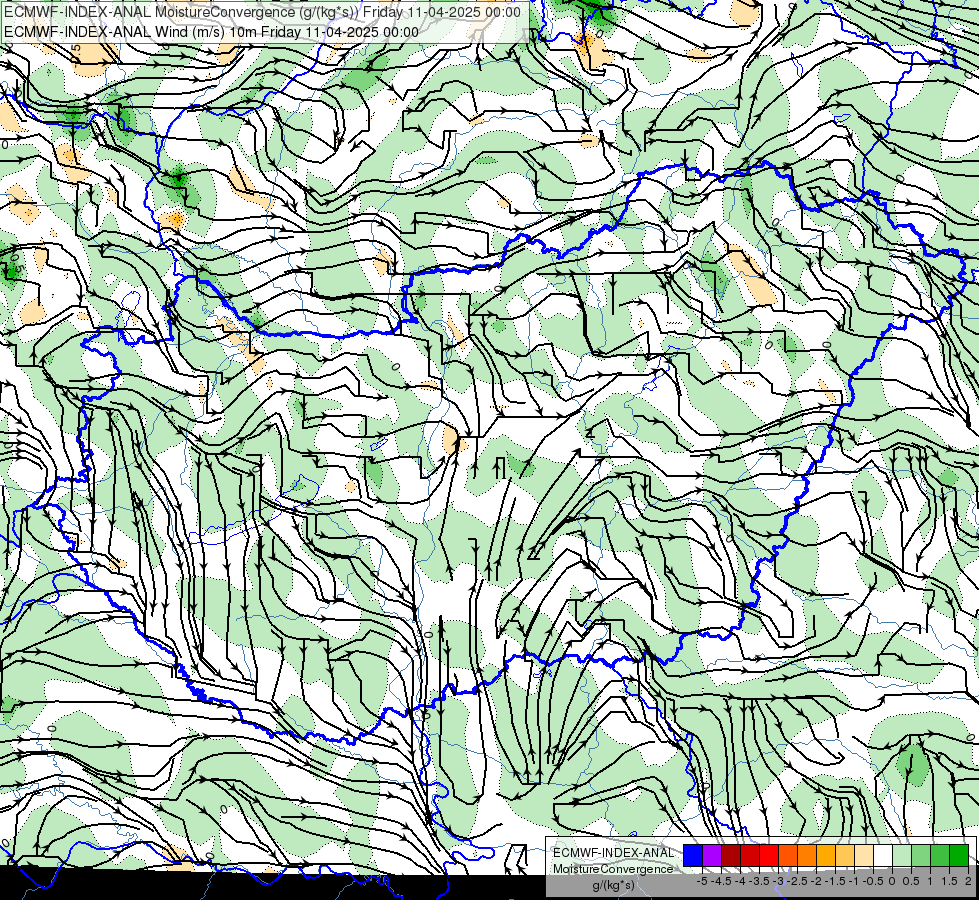Image resolution: width=979 pixels, height=900 pixels.
Task: Click the blue swatch in the legend
Action: coord(693,856)
